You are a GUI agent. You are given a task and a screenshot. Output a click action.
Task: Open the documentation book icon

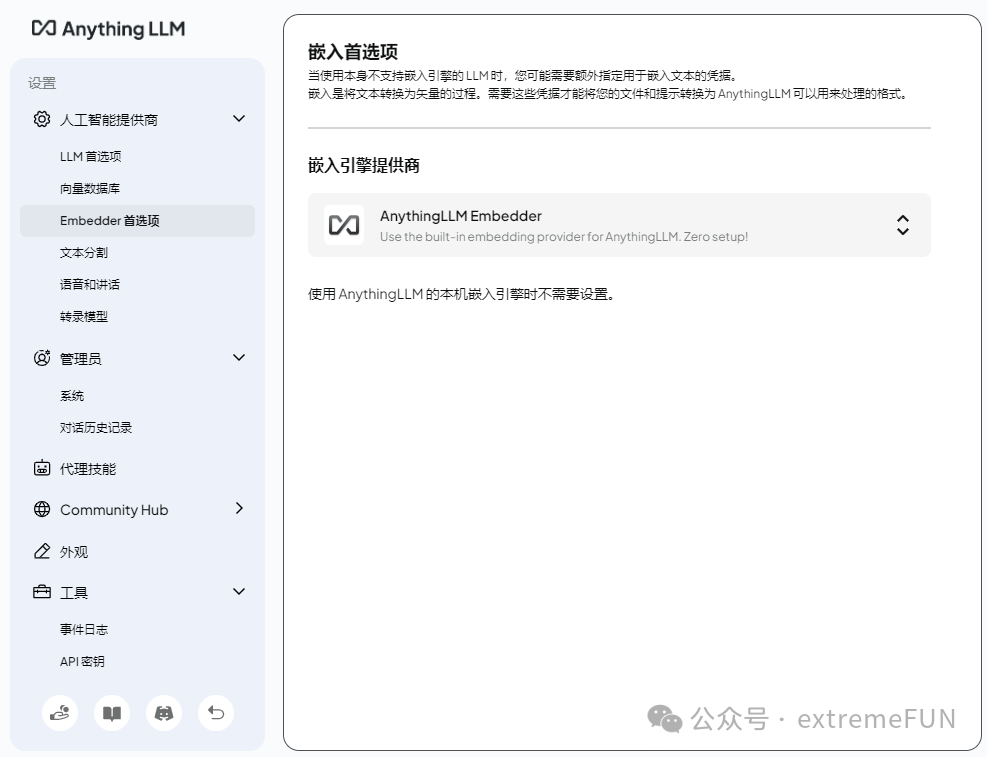[x=112, y=713]
